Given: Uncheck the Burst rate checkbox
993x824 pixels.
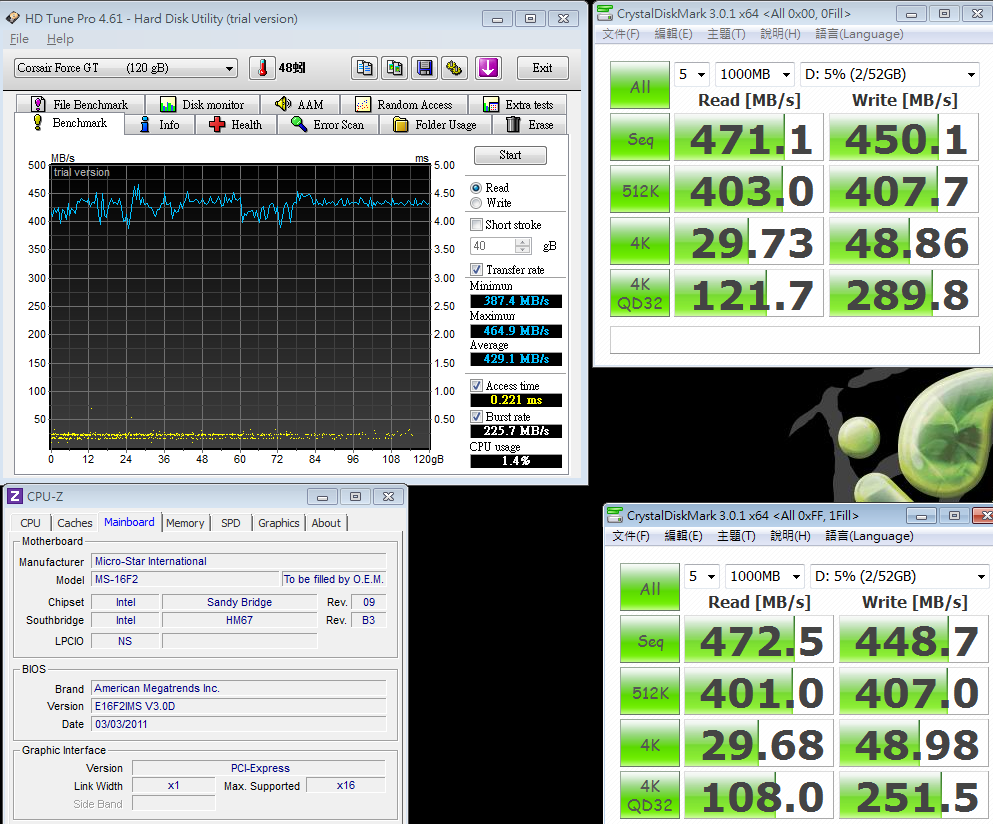Looking at the screenshot, I should click(477, 417).
